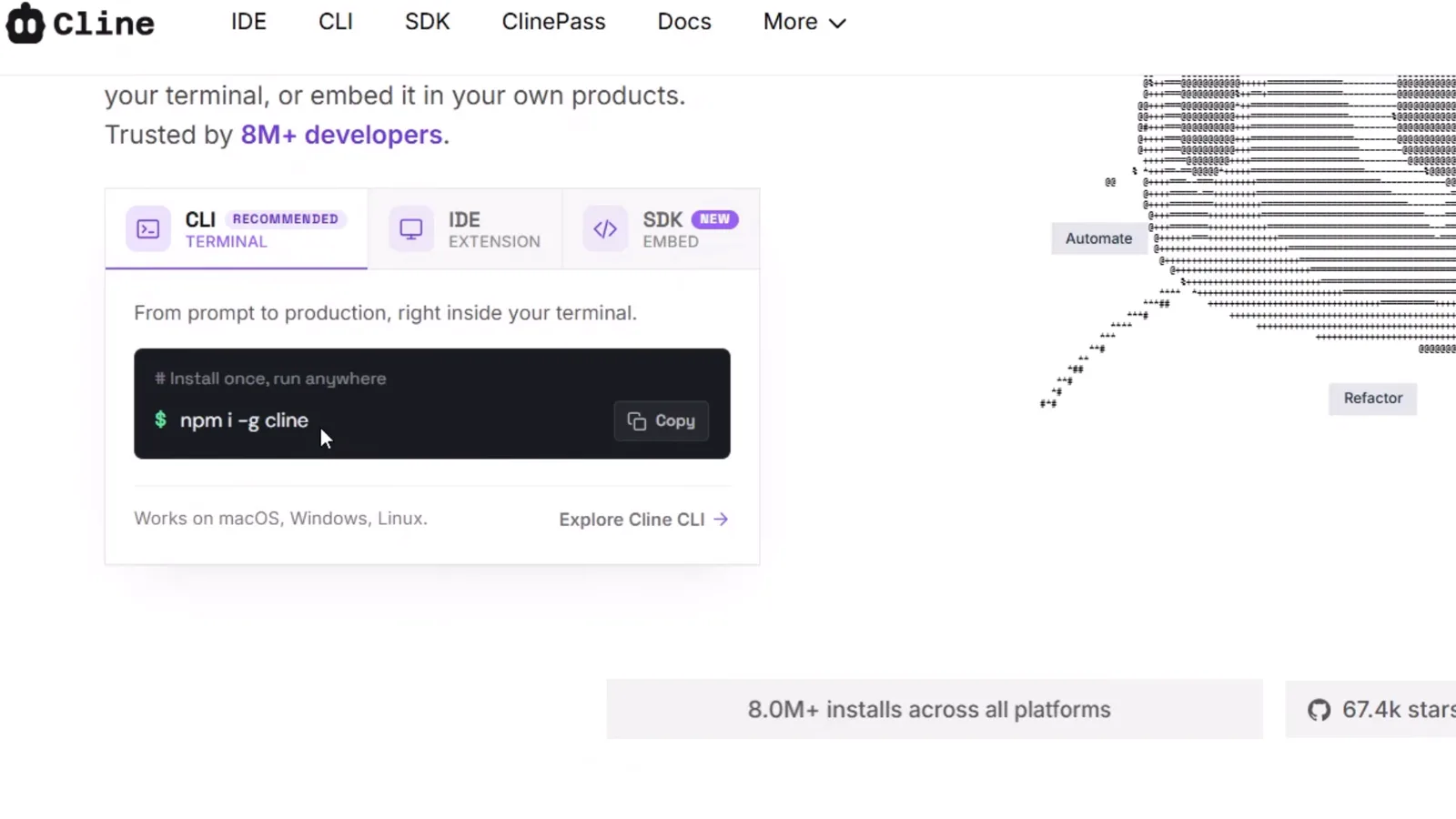This screenshot has width=1456, height=819.
Task: Click the Automate tag
Action: coord(1099,238)
